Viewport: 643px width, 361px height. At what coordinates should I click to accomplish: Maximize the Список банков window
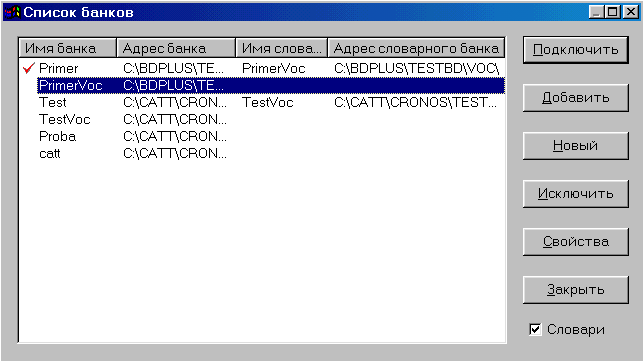[x=612, y=12]
